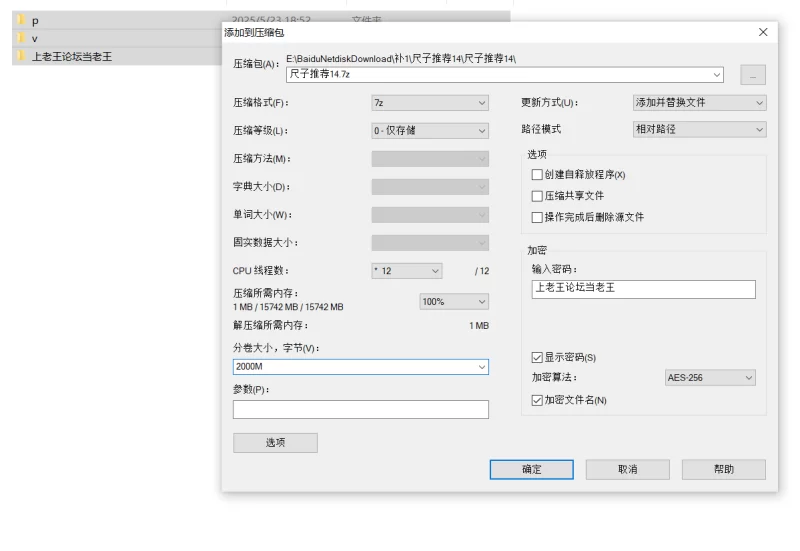This screenshot has height=551, width=800.
Task: Expand the 路径模式 相对路径 dropdown
Action: point(699,130)
